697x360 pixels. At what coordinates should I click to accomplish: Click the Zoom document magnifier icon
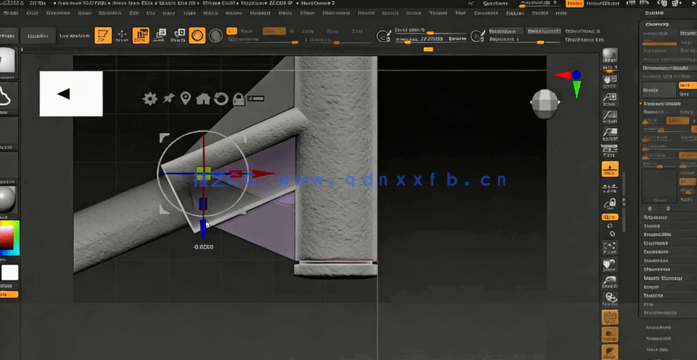[610, 100]
